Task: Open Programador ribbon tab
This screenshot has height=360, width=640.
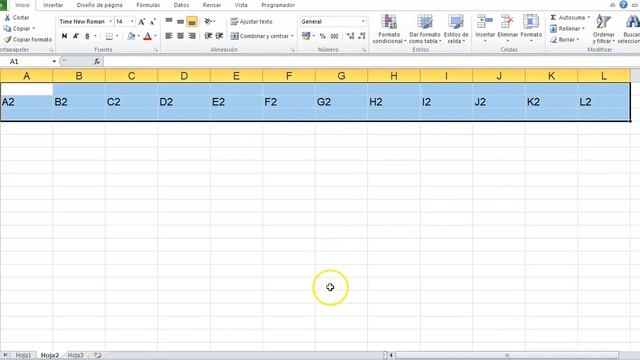Action: click(x=278, y=5)
